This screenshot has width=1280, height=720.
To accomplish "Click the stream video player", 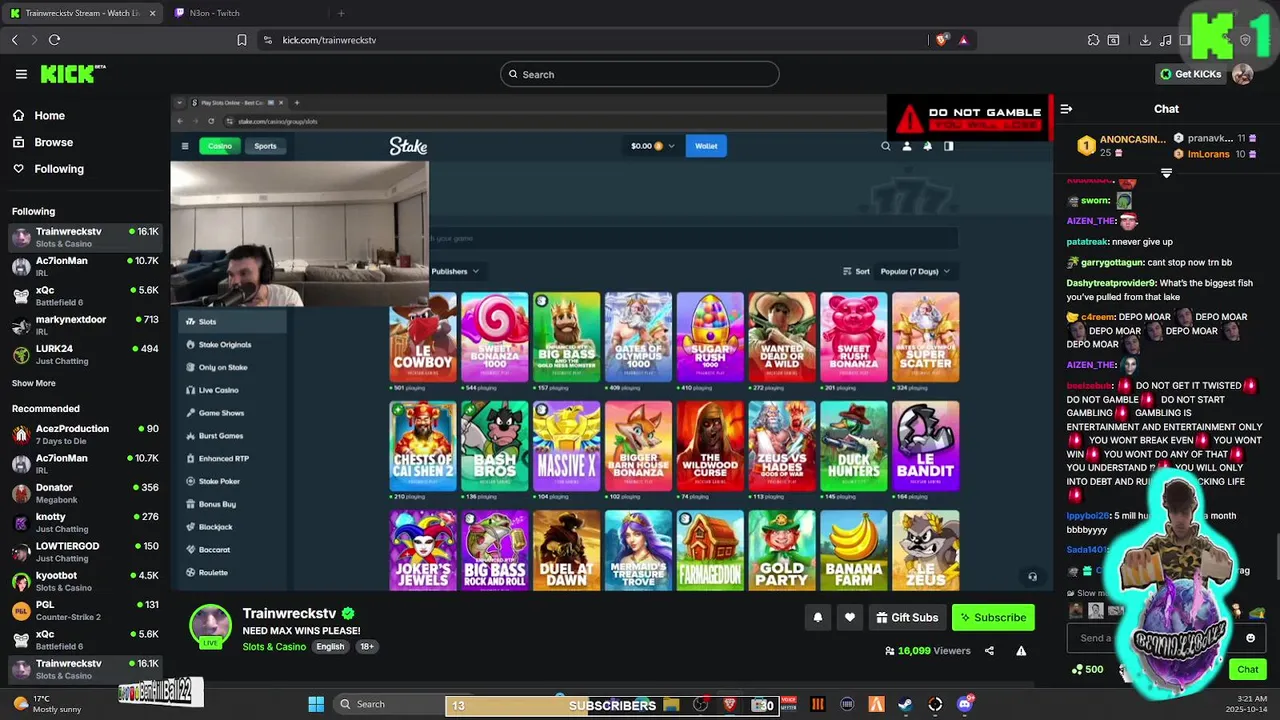I will tap(612, 343).
